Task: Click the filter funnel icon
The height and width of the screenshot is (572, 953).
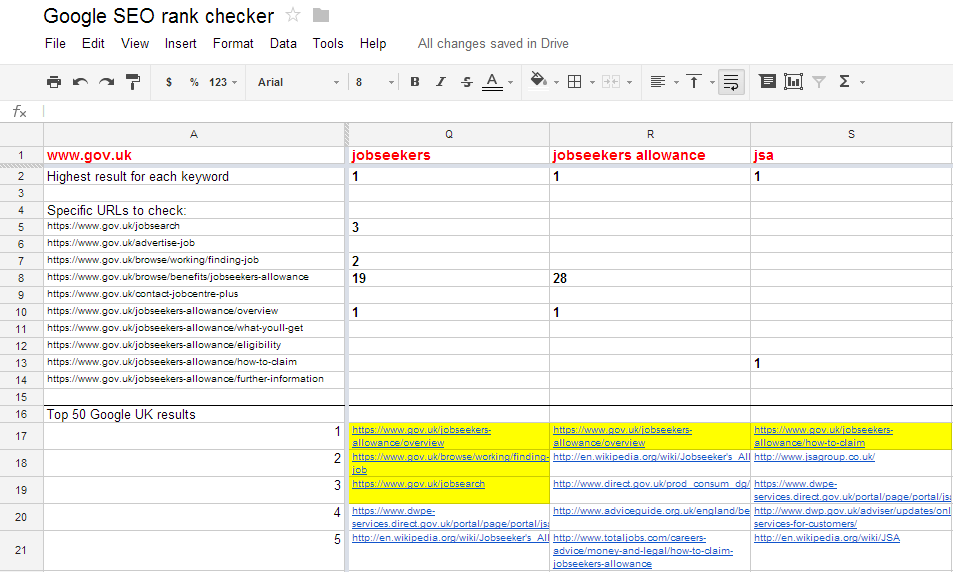Action: (819, 81)
